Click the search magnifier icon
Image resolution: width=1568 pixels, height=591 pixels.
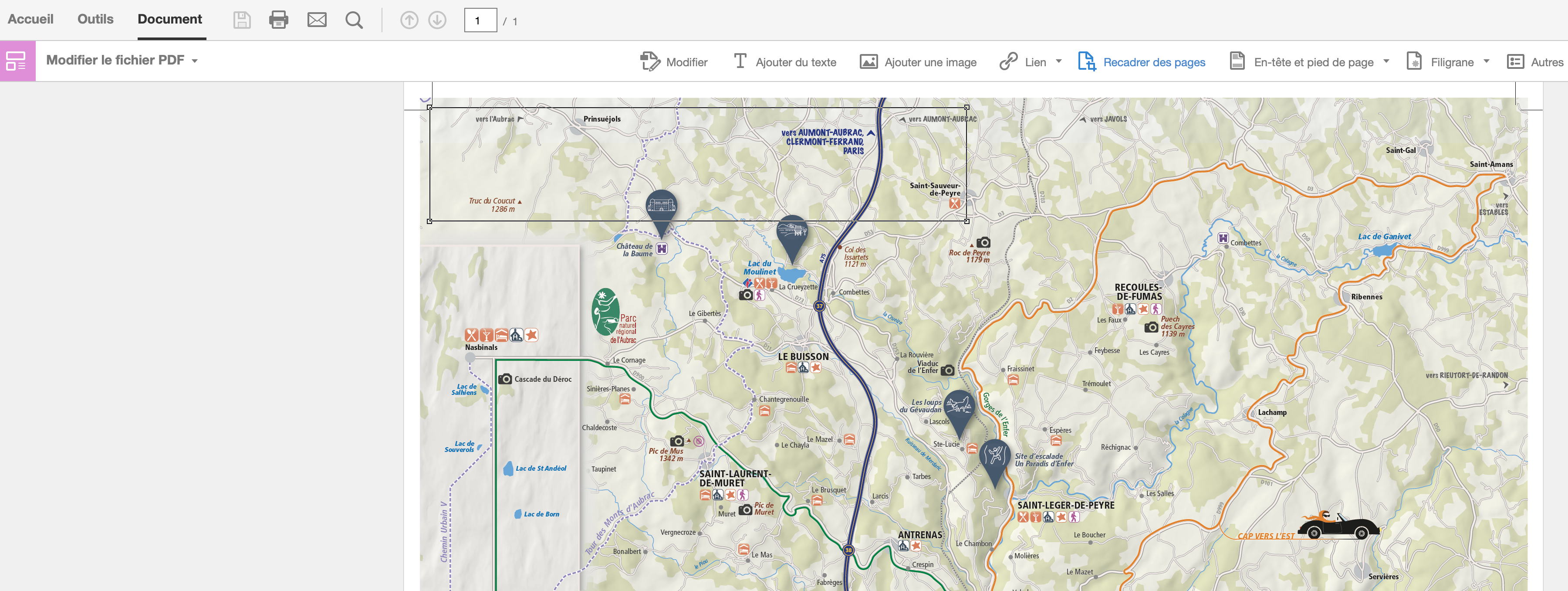(x=354, y=20)
